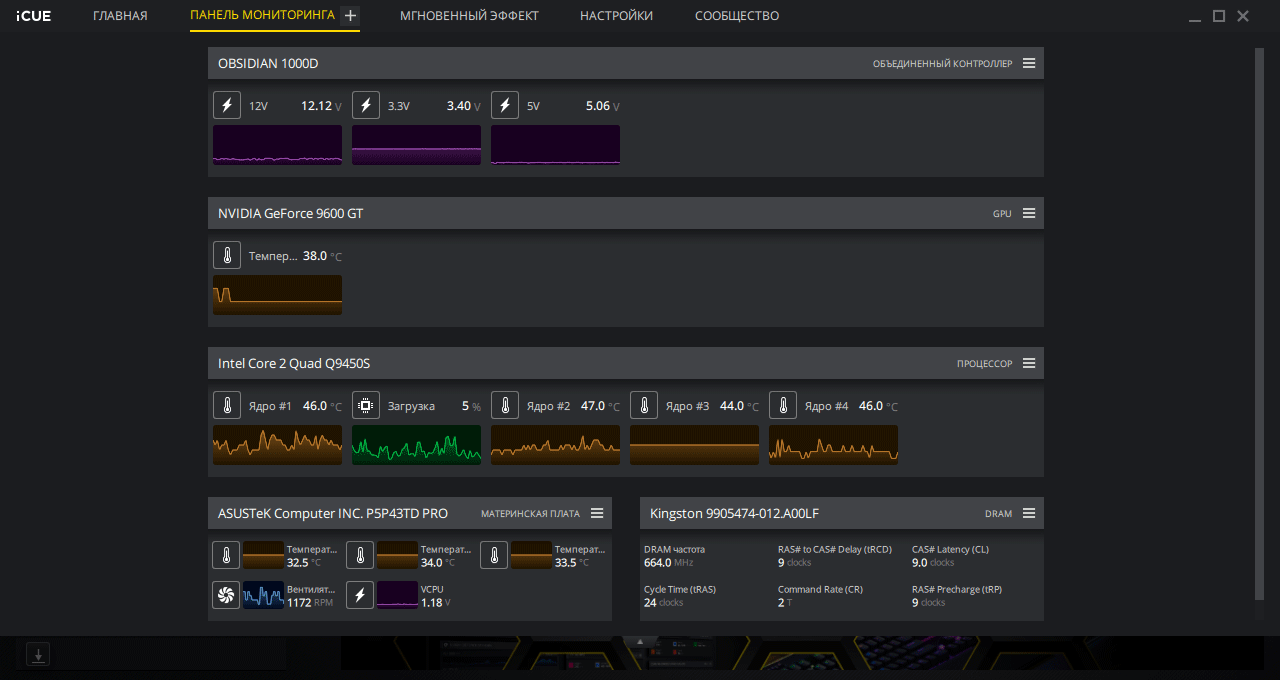Open the Intel Core 2 Quad panel menu
The height and width of the screenshot is (680, 1280).
pyautogui.click(x=1029, y=363)
